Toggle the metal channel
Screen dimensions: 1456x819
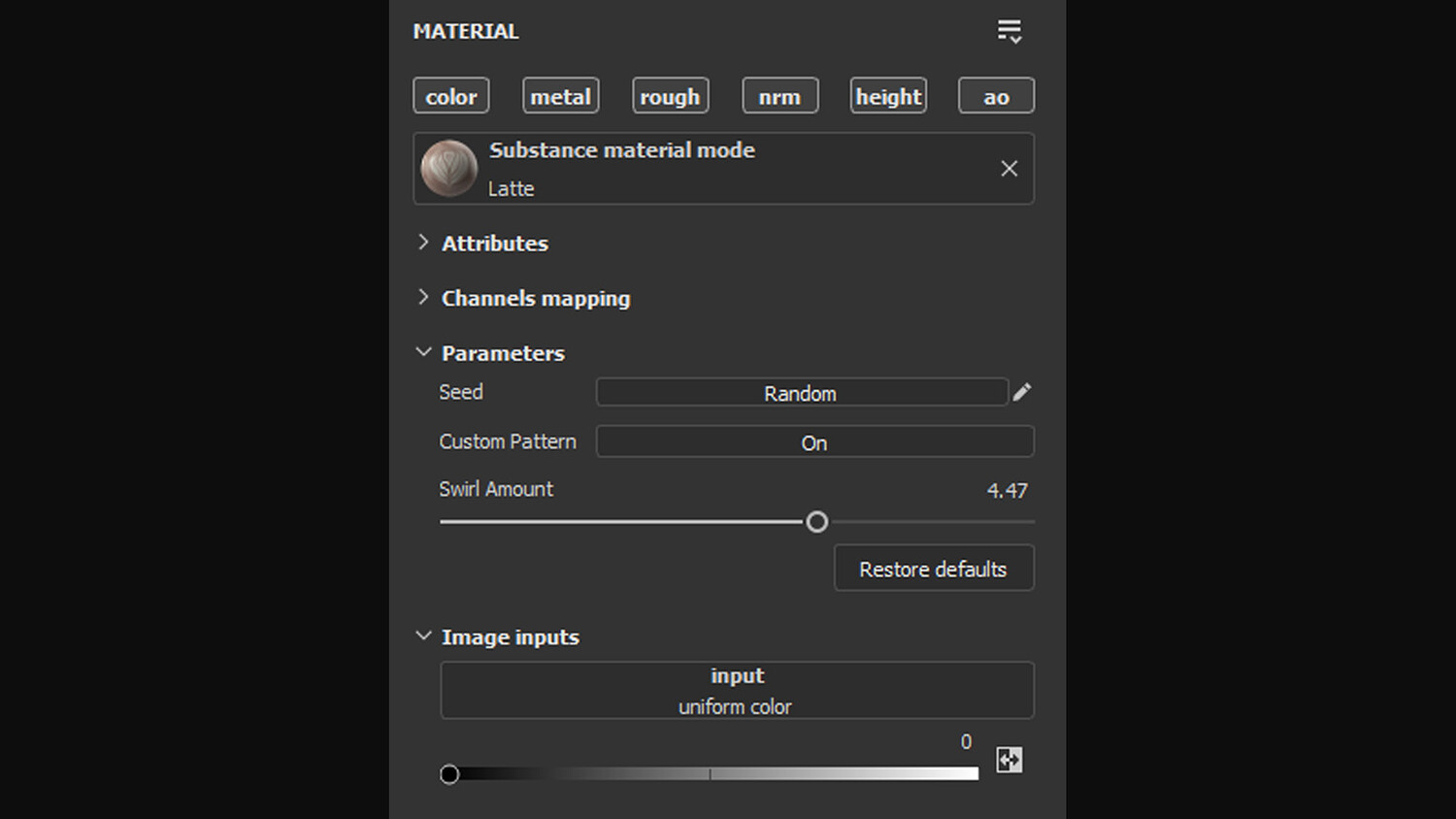(x=560, y=96)
